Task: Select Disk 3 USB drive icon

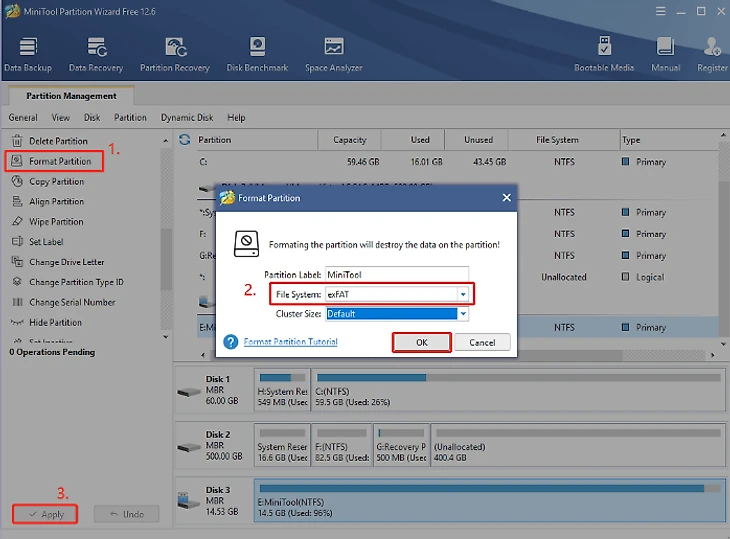Action: (189, 501)
